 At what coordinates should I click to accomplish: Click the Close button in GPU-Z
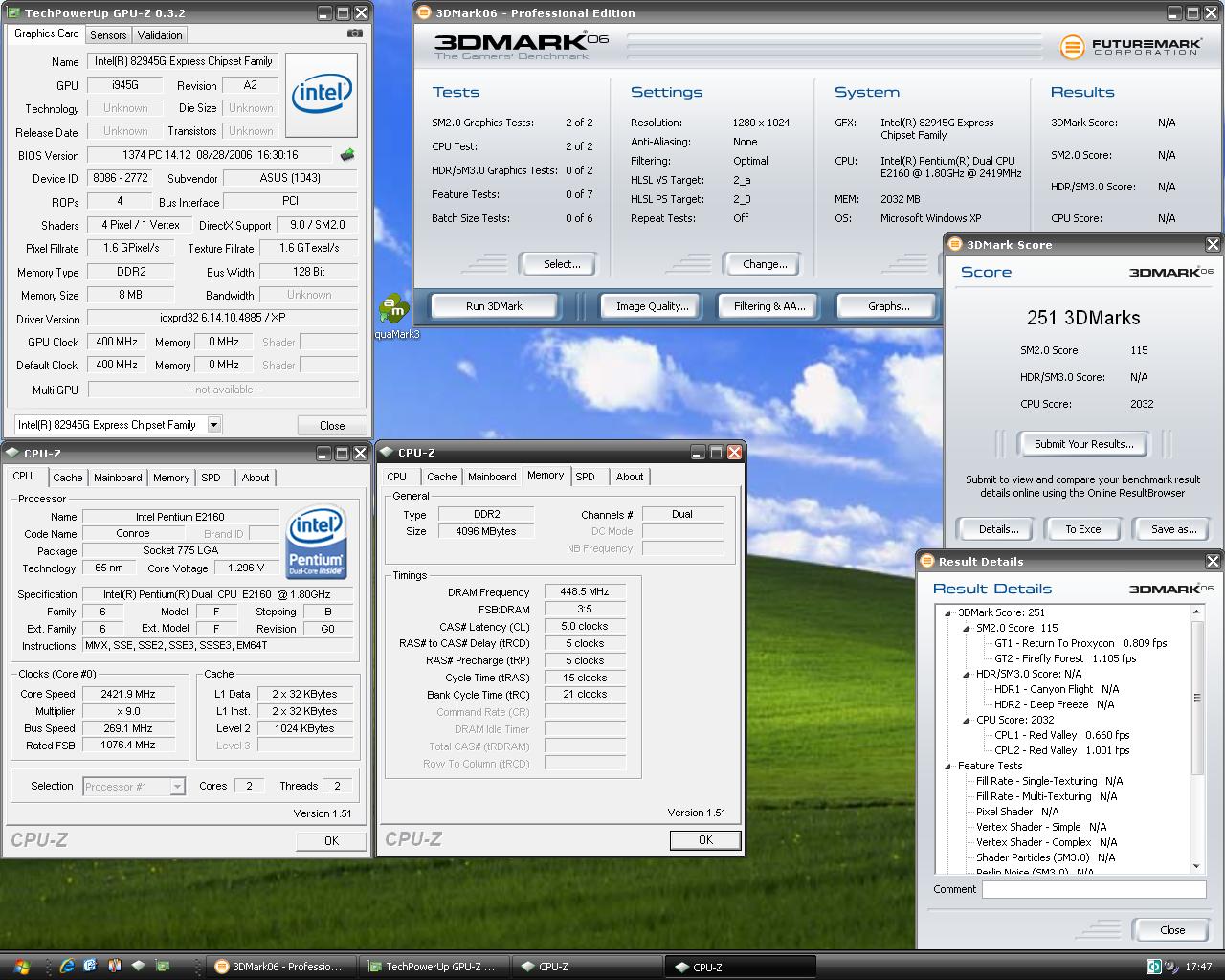coord(332,425)
